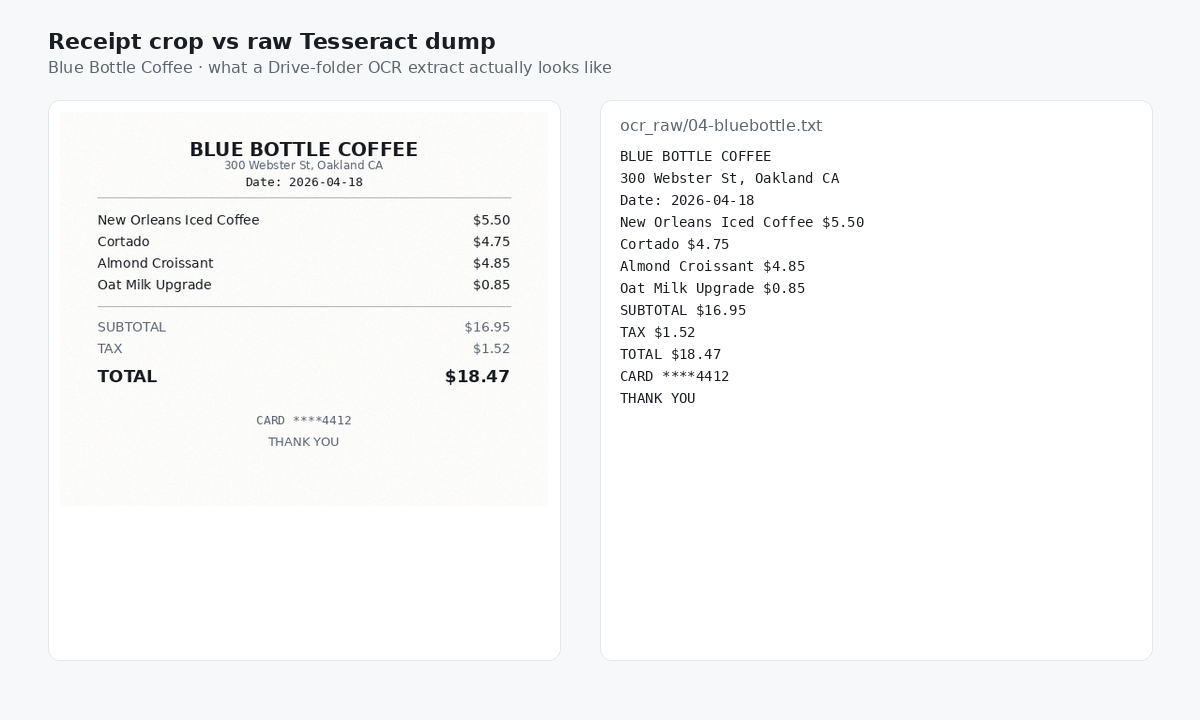Click 'New Orleans Iced Coffee' item on receipt
The width and height of the screenshot is (1200, 720).
178,220
